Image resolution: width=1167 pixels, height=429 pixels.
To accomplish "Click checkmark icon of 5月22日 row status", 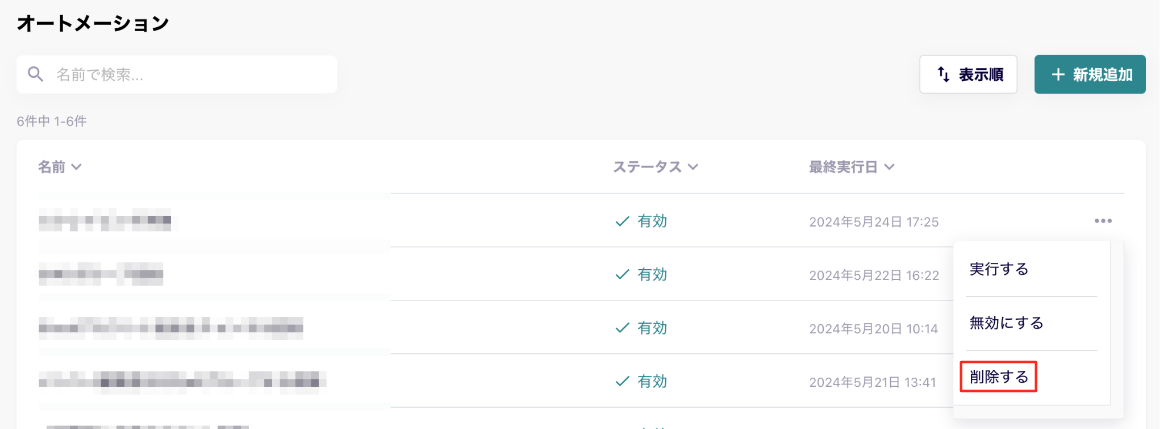I will (x=622, y=275).
